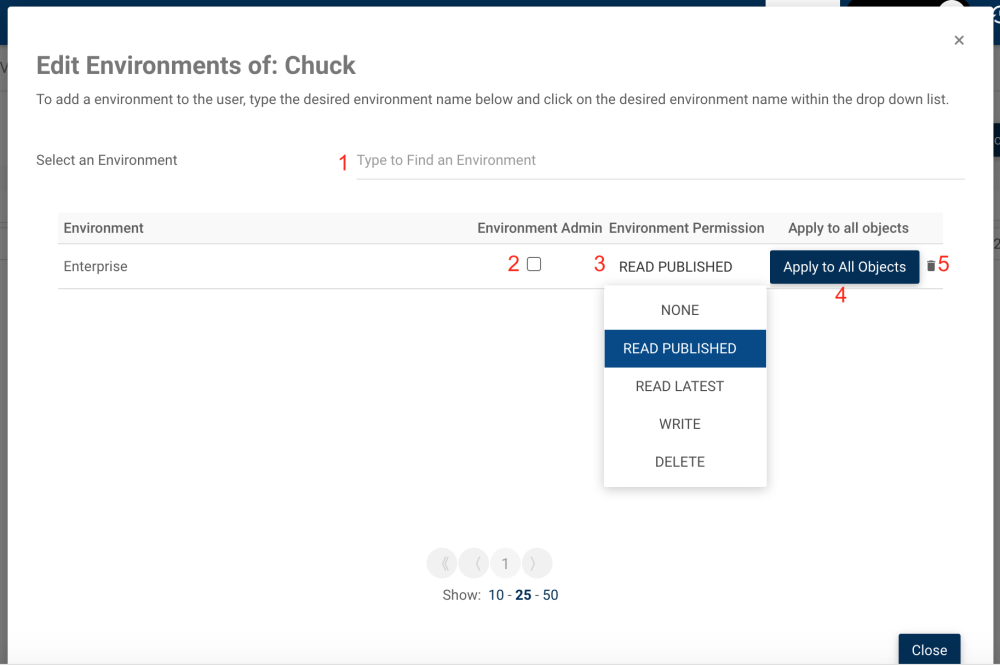Close the dialog with the X icon
The width and height of the screenshot is (1000, 665).
[x=959, y=40]
